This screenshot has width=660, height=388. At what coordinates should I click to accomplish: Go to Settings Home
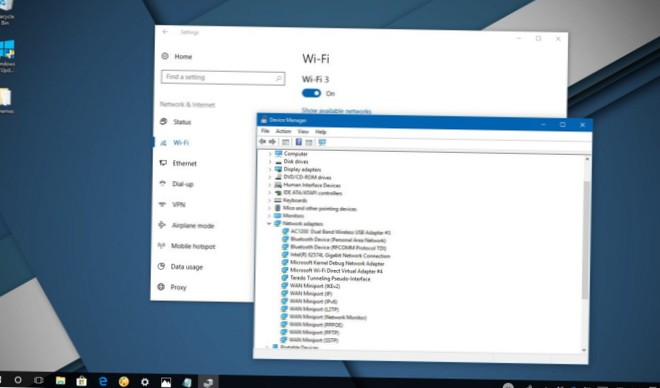click(177, 56)
